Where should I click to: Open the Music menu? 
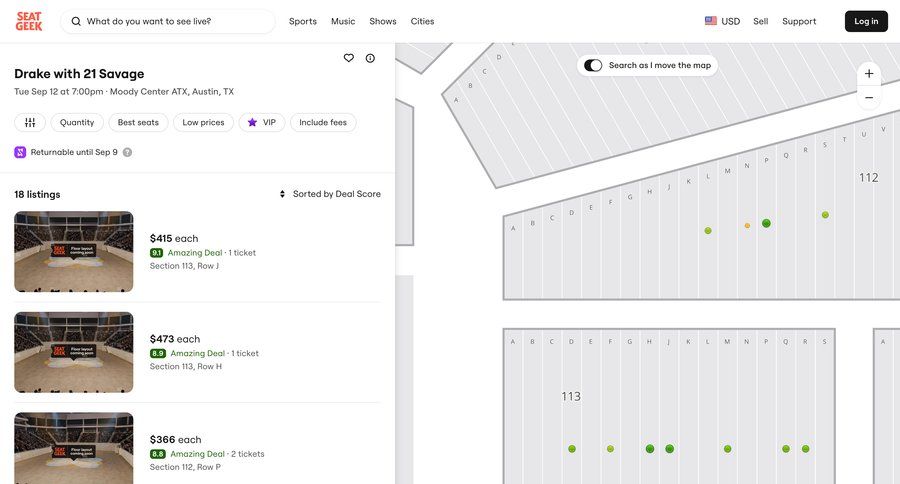click(343, 21)
